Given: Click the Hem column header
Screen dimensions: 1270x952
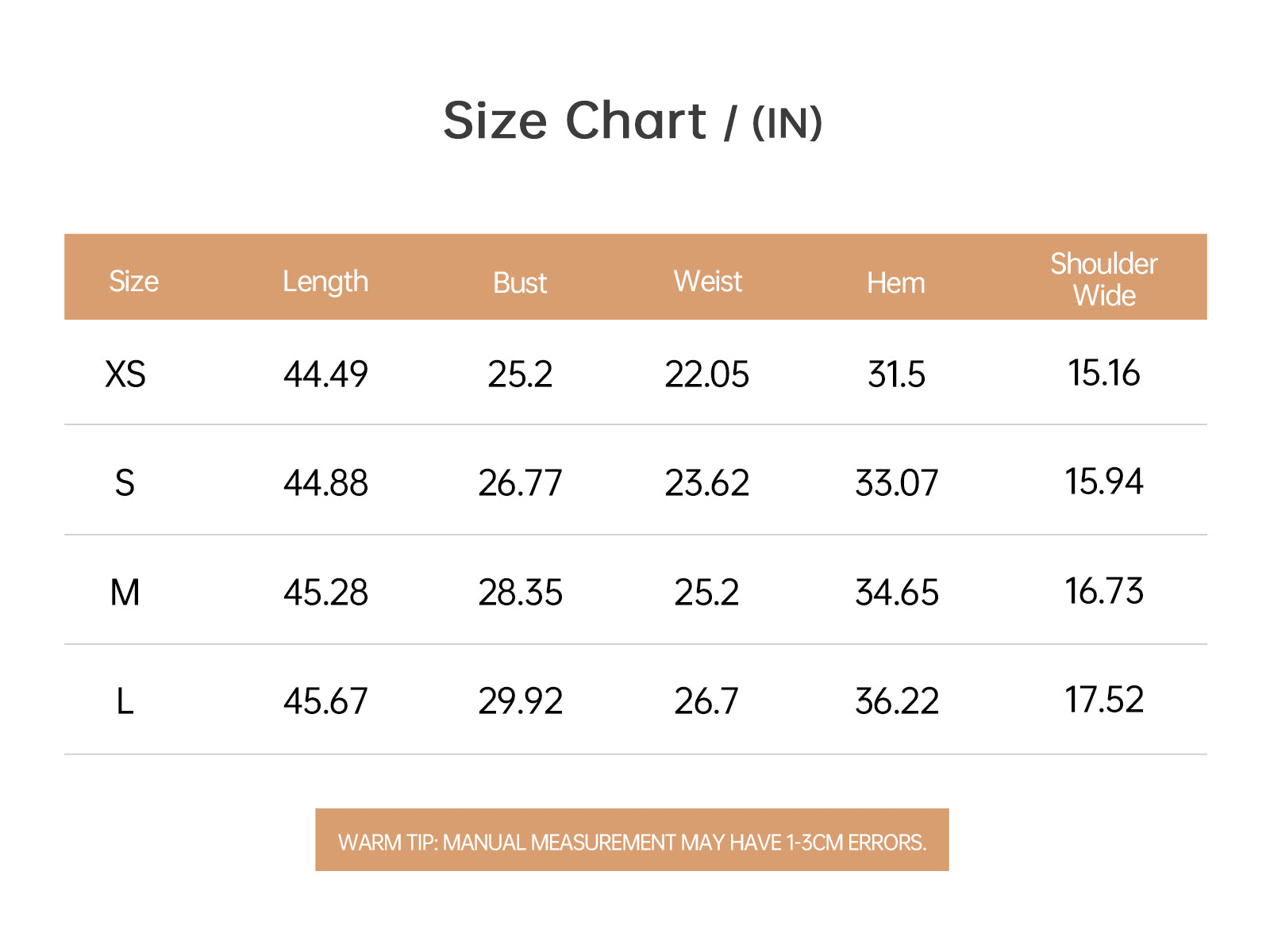Looking at the screenshot, I should click(895, 283).
